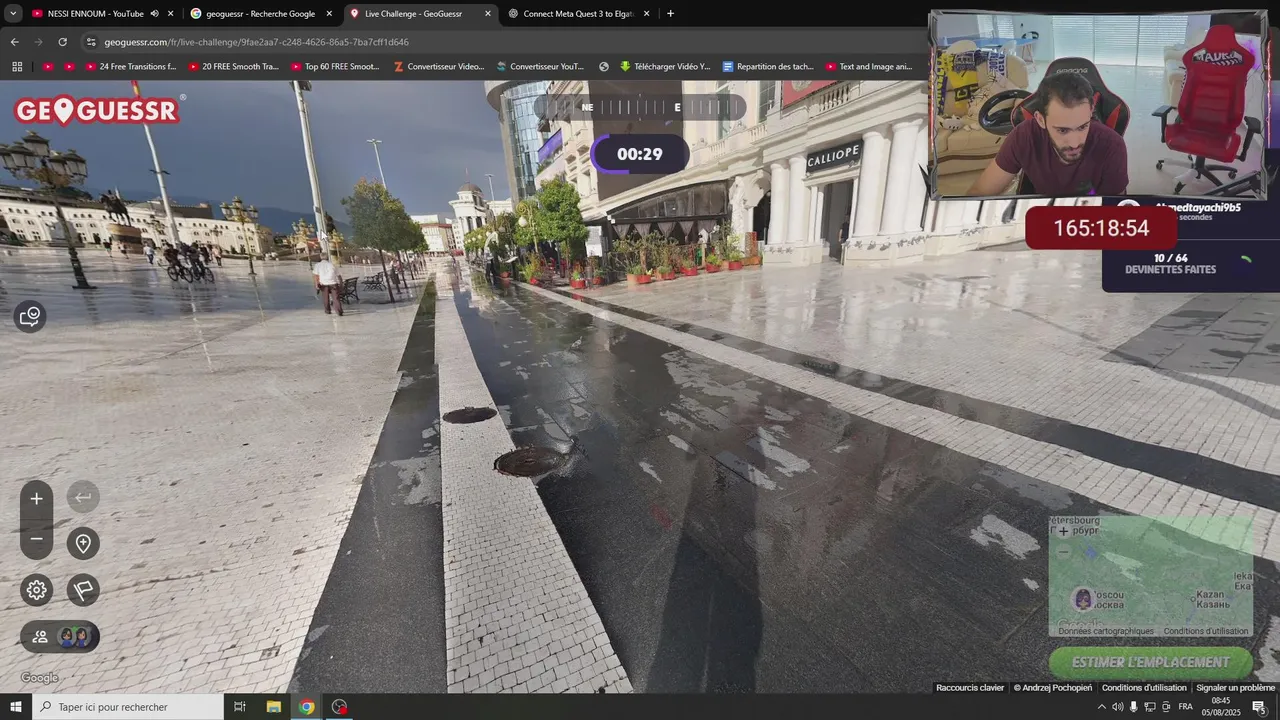Open GeoGuessr settings gear
The width and height of the screenshot is (1280, 720).
point(37,590)
